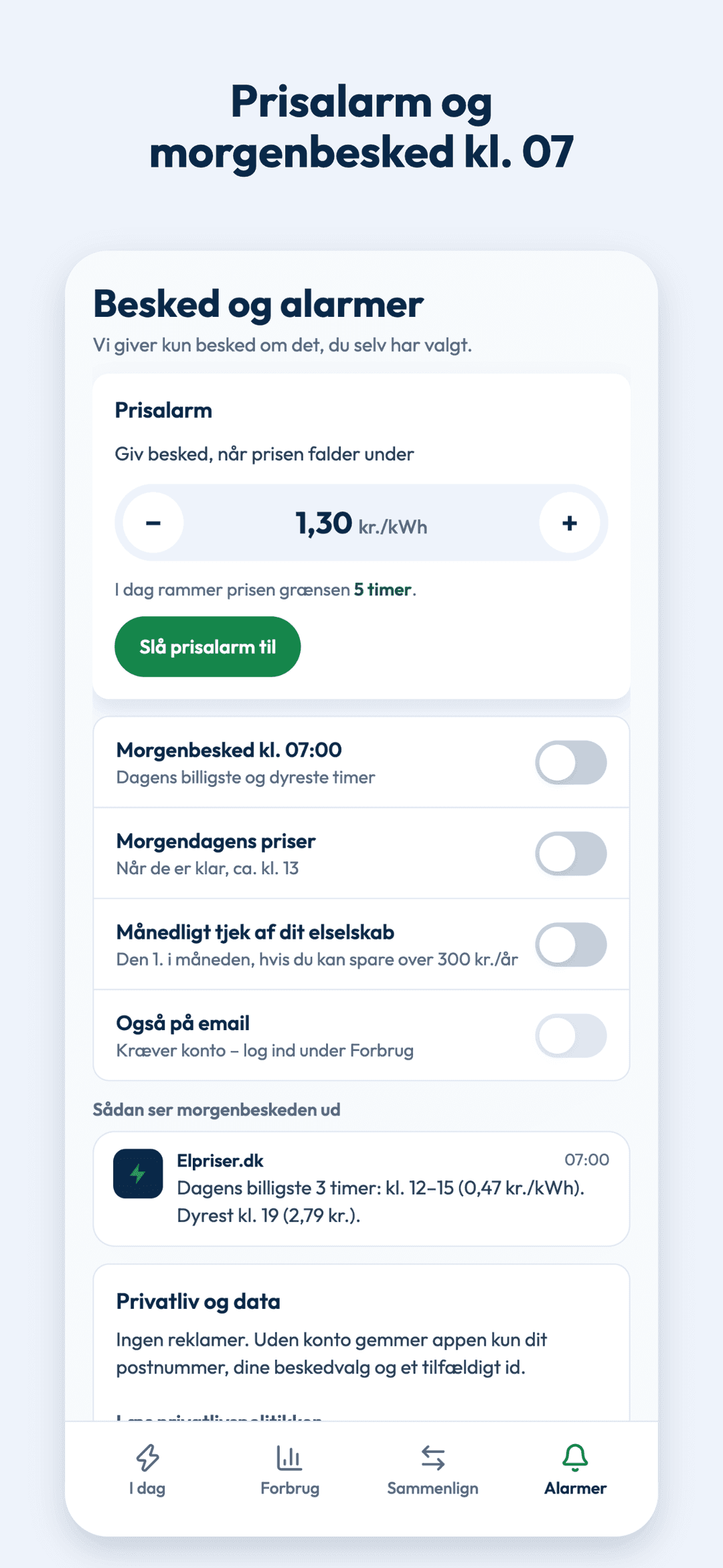Open the partially hidden privacy policy link
Screen dimensions: 723x1568
[219, 1417]
